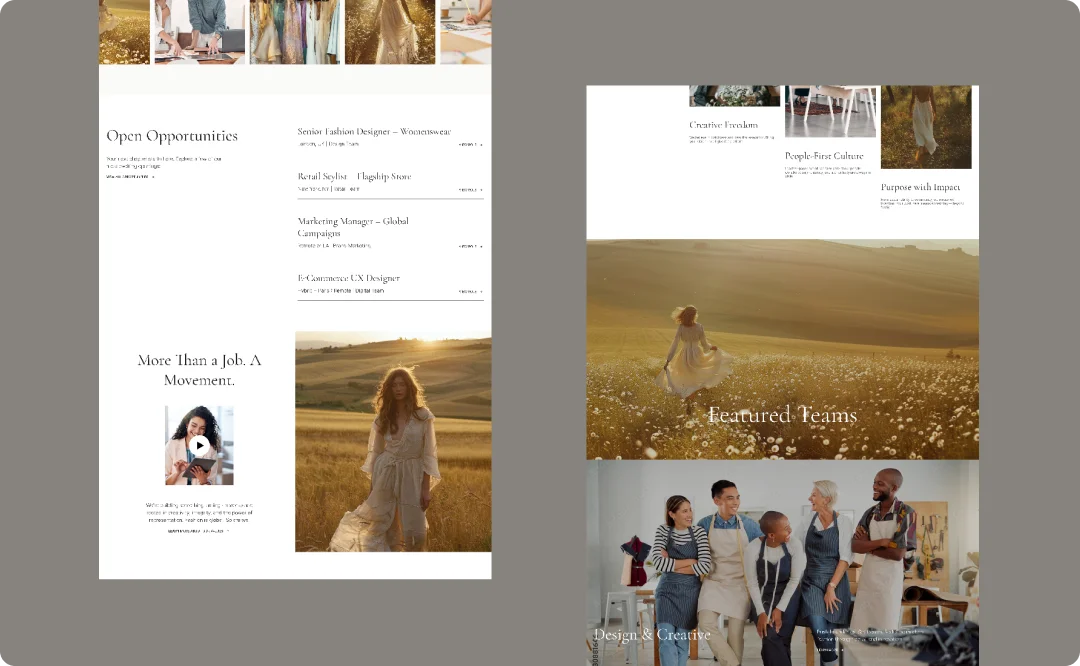Click the Purpose with Impact photo
The height and width of the screenshot is (666, 1080).
[x=925, y=126]
